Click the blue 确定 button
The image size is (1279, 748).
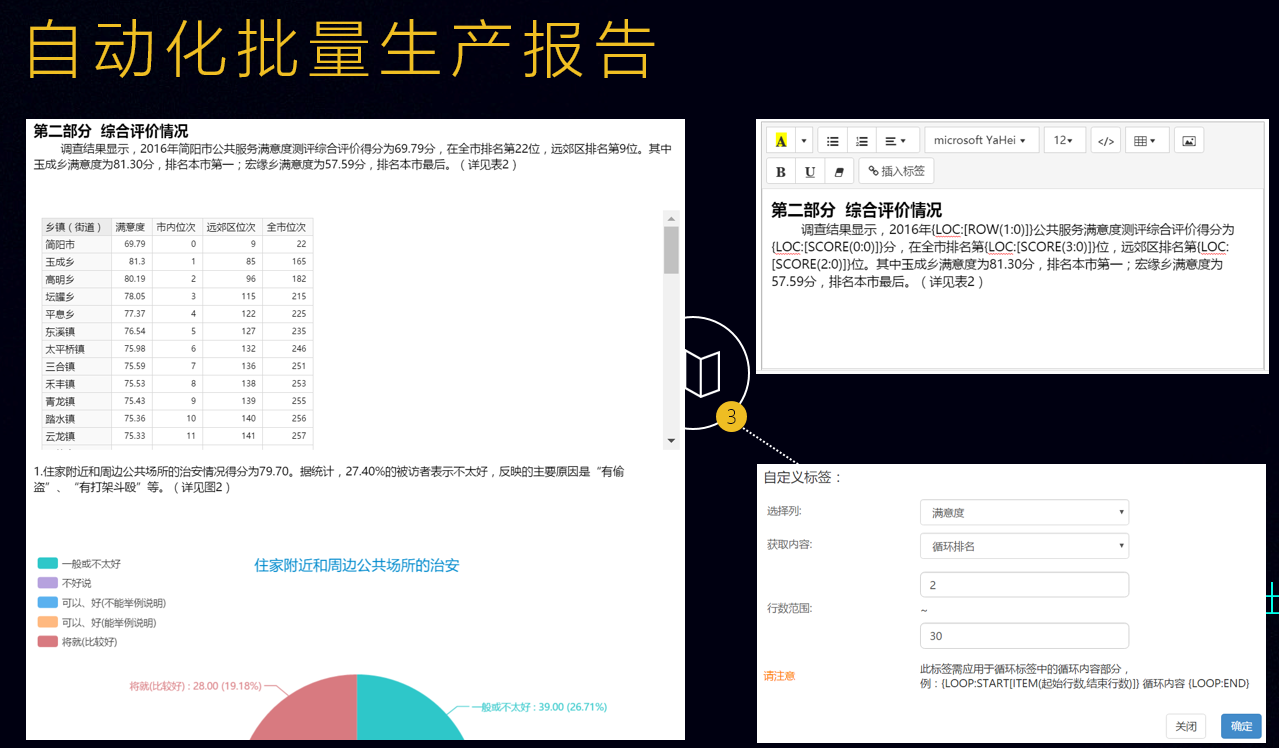1241,726
